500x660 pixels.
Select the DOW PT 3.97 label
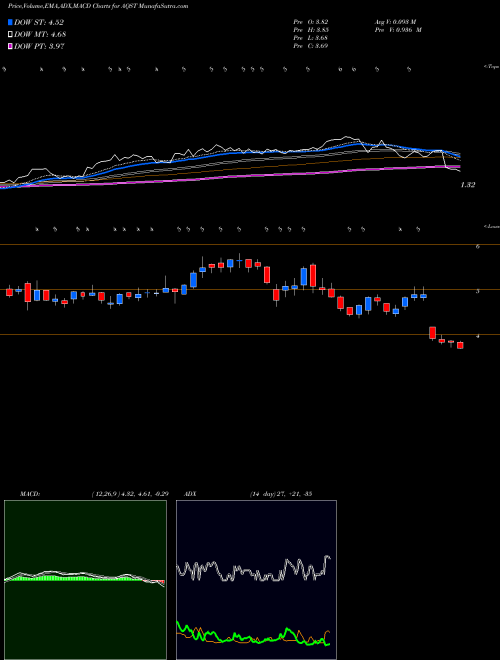[39, 46]
